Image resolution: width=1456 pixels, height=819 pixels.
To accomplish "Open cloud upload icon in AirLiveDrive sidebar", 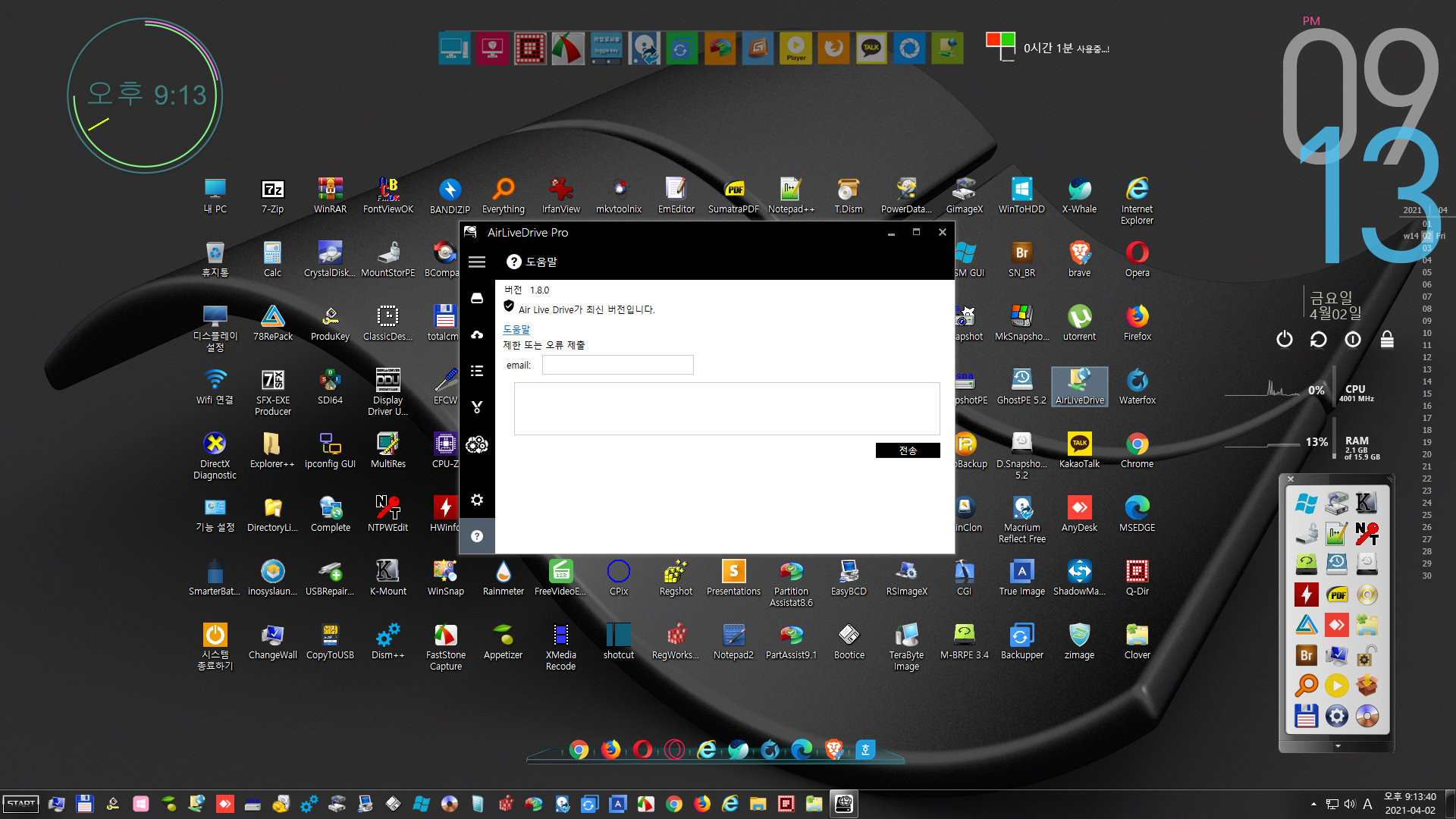I will [x=477, y=334].
